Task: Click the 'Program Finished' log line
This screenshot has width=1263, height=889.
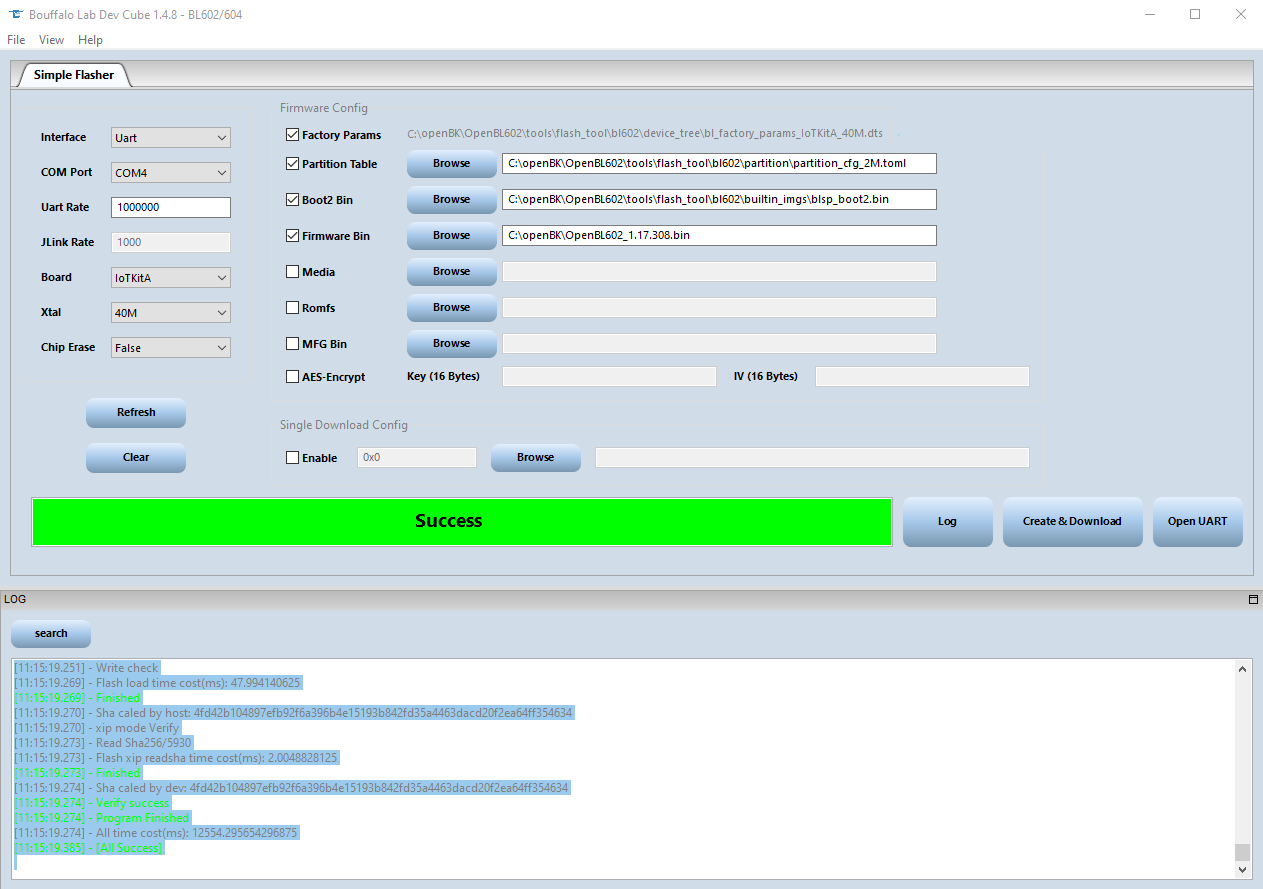Action: (101, 818)
